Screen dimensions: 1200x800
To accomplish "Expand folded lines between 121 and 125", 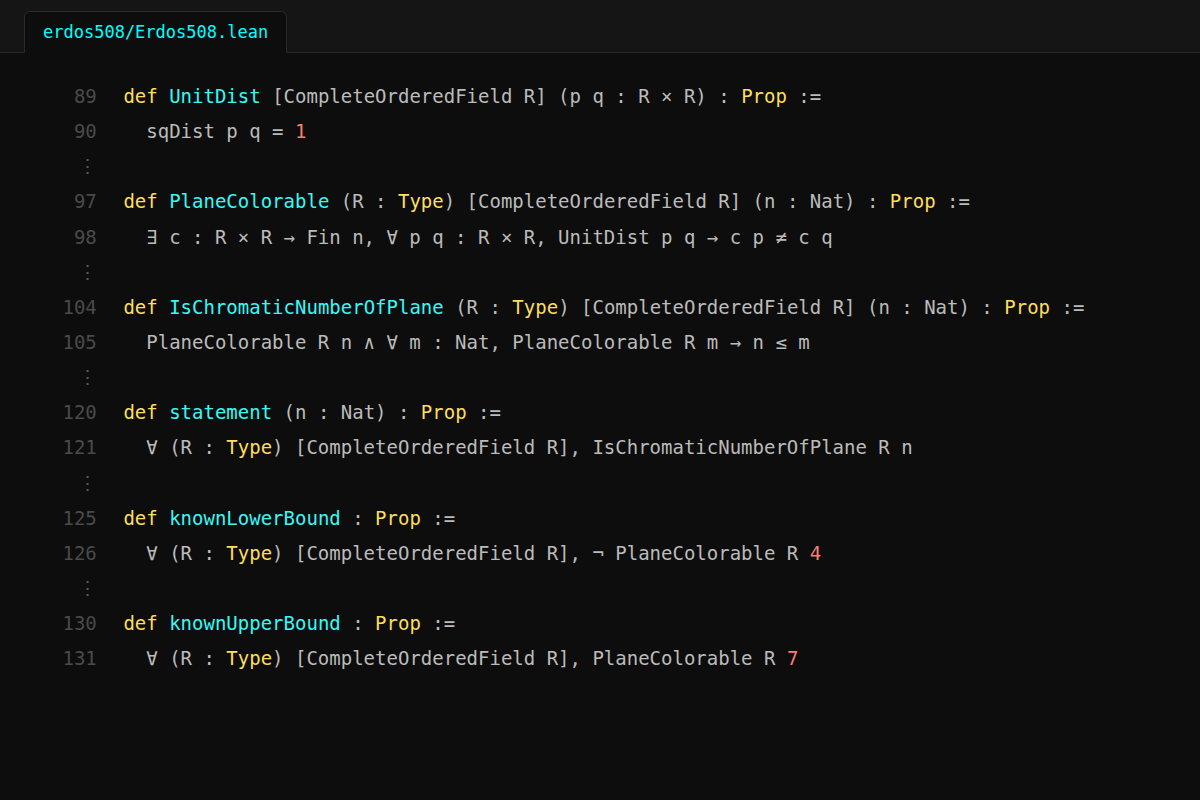I will (87, 483).
